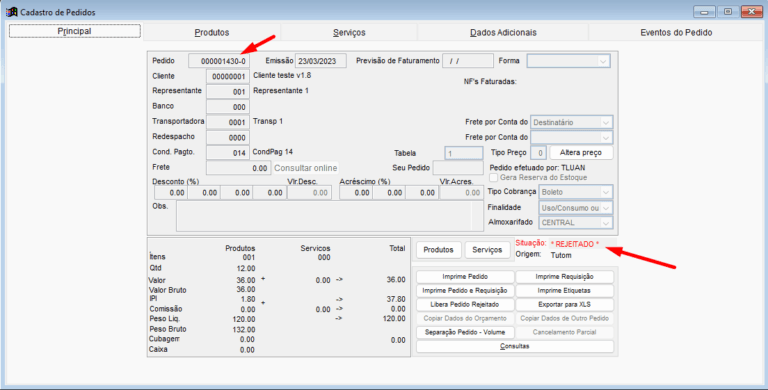Click the Serviços button near Situação

click(487, 250)
